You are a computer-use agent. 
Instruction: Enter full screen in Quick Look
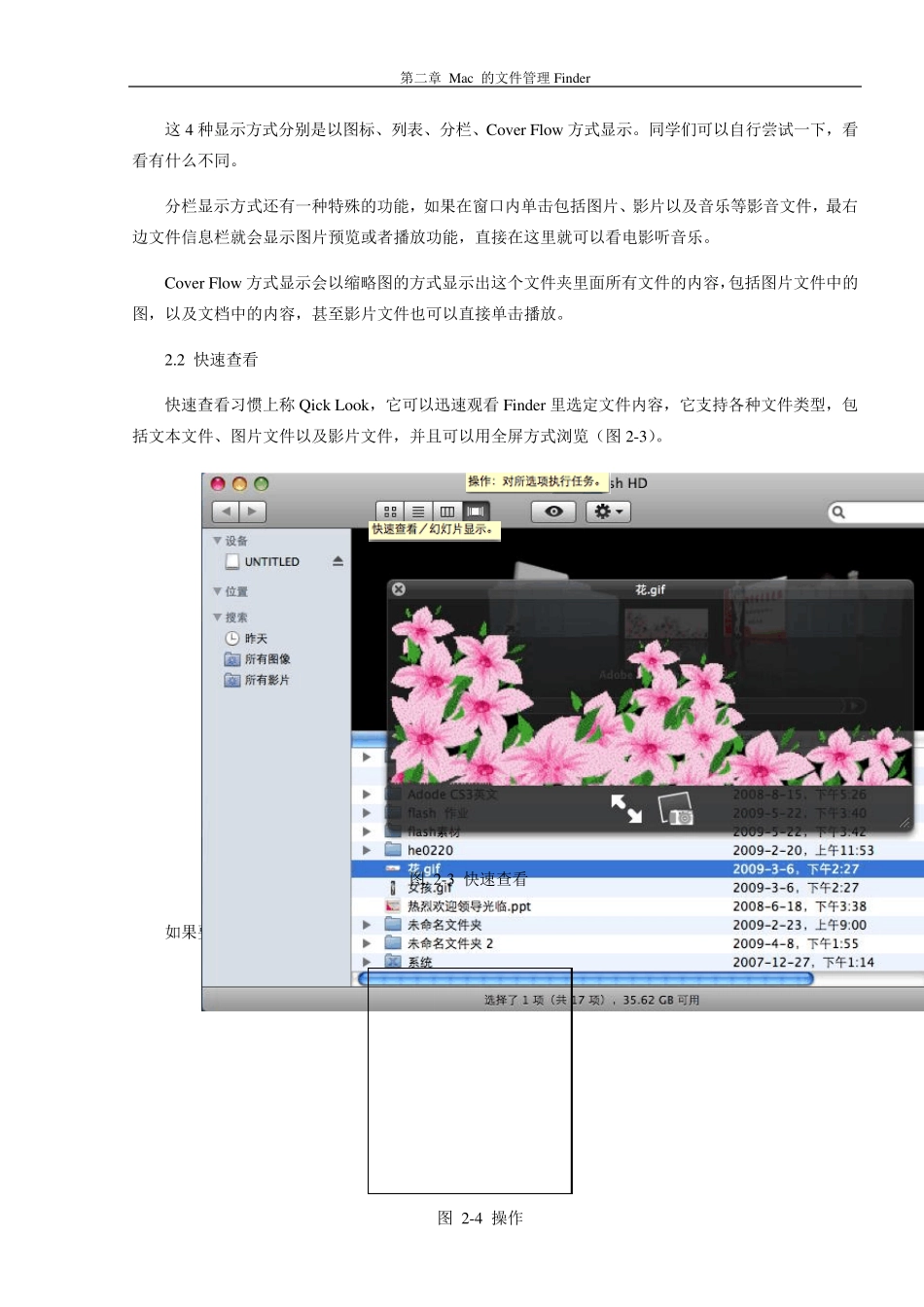click(x=625, y=808)
